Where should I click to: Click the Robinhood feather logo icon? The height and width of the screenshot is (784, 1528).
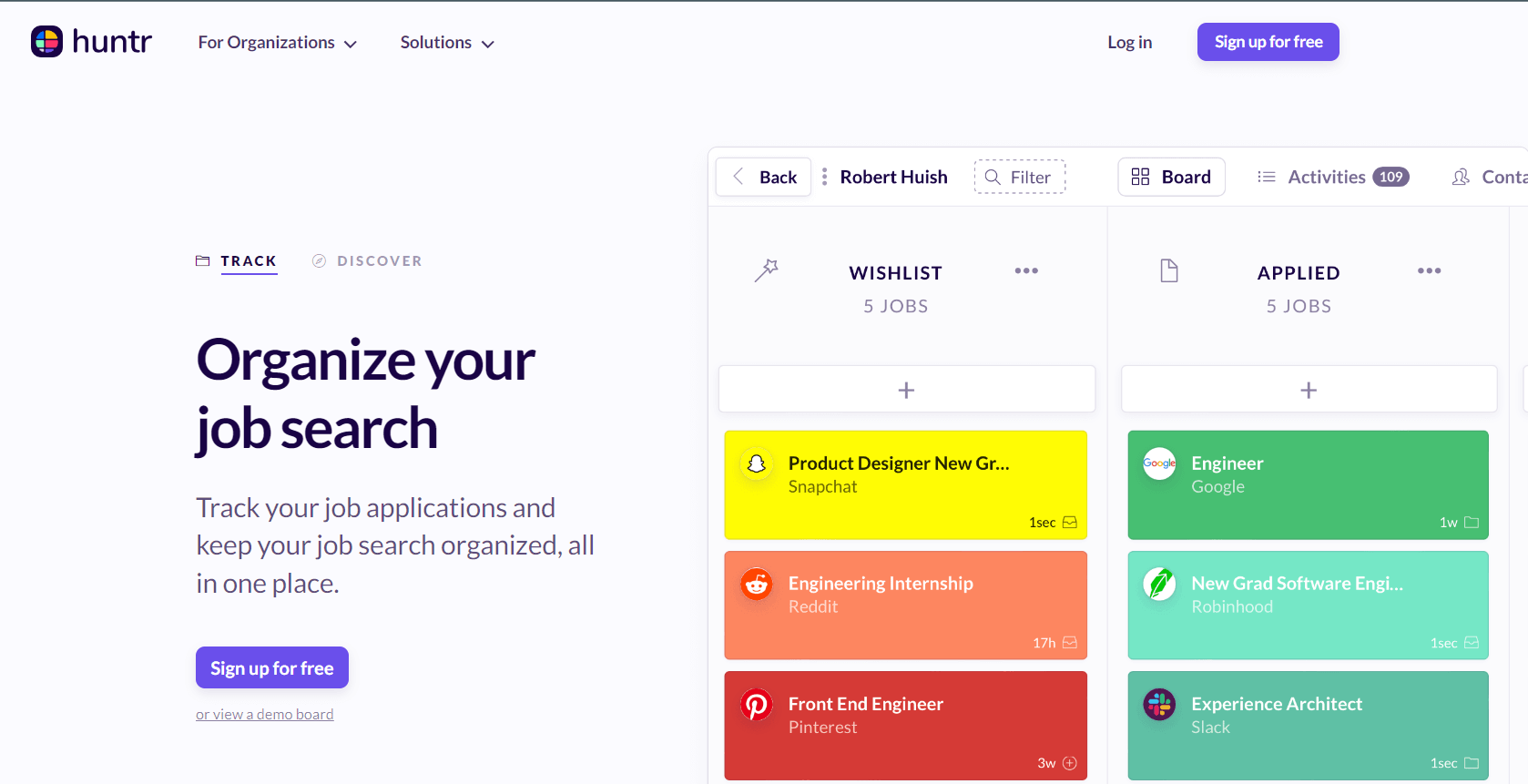(x=1159, y=584)
